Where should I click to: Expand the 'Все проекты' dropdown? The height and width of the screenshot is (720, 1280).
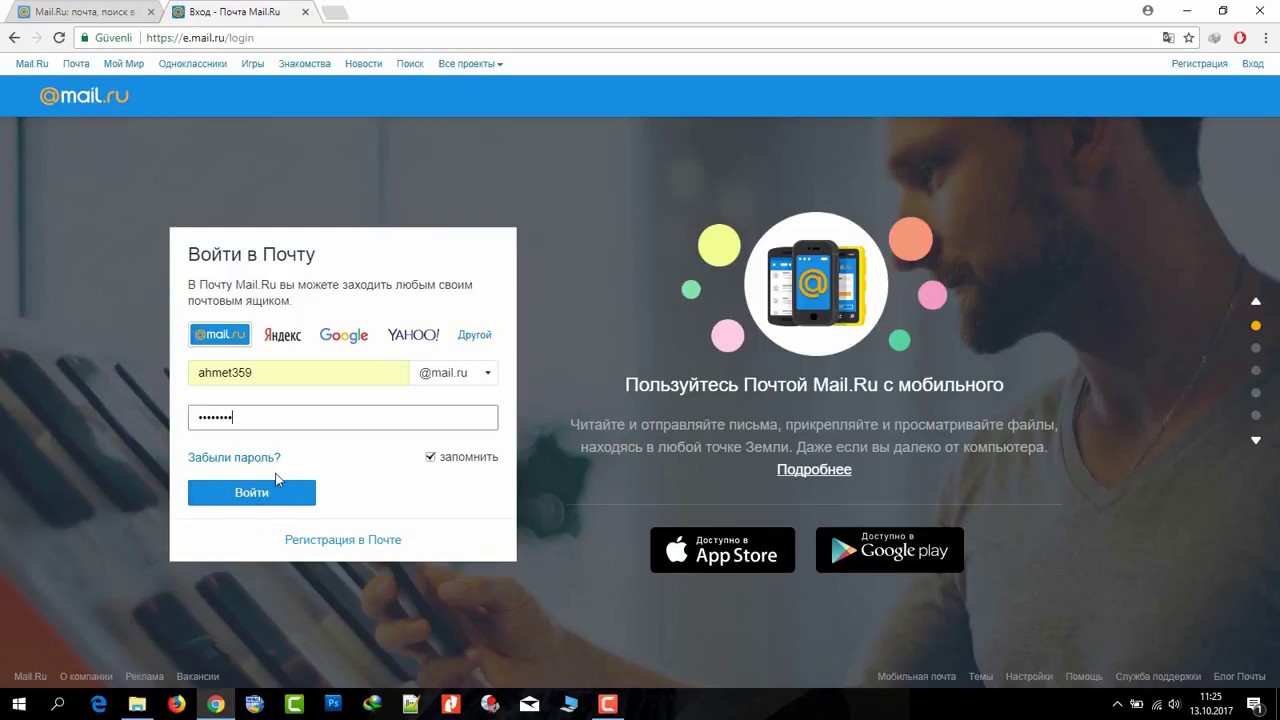[470, 64]
